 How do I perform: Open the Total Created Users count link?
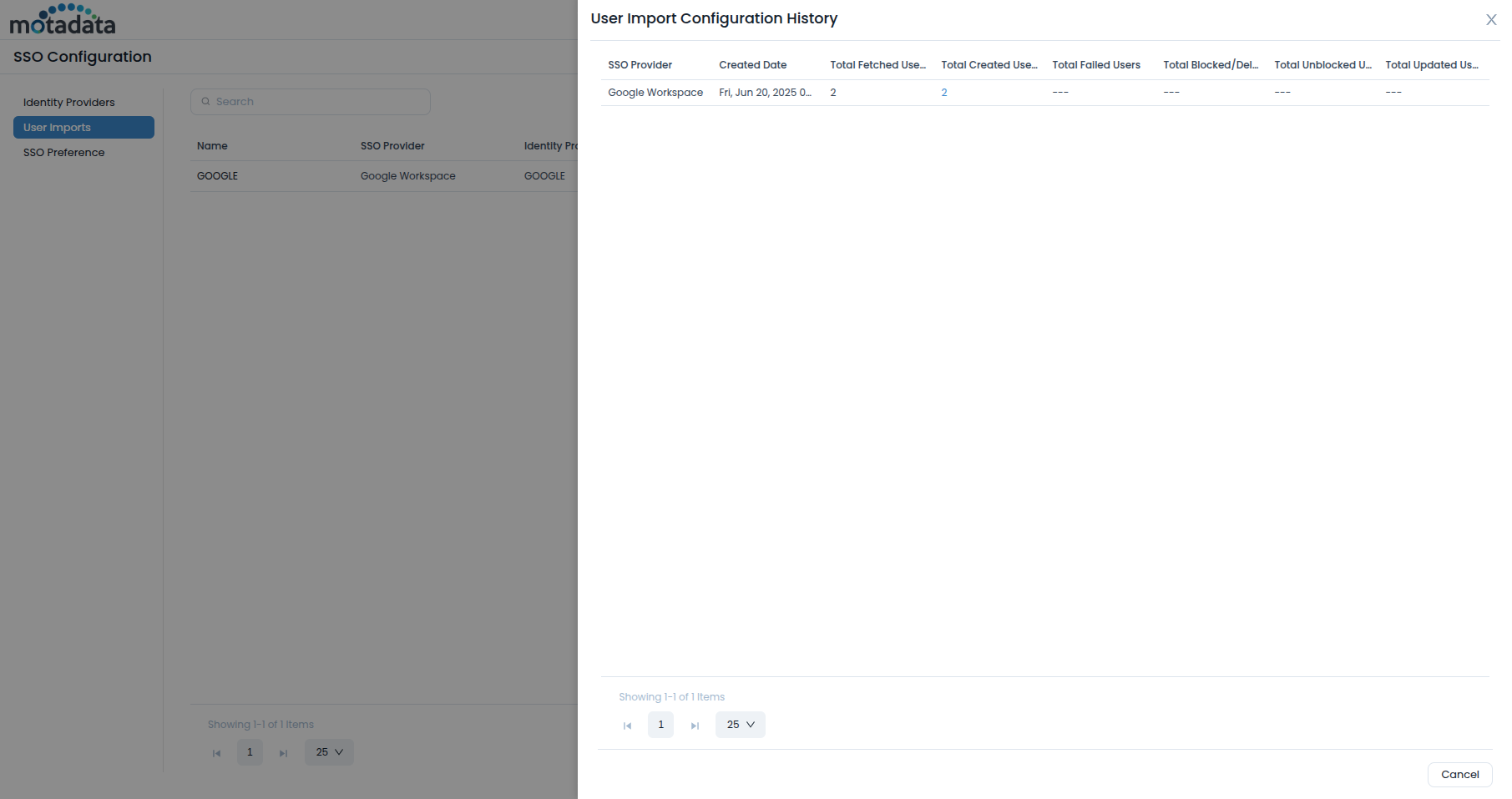[943, 93]
